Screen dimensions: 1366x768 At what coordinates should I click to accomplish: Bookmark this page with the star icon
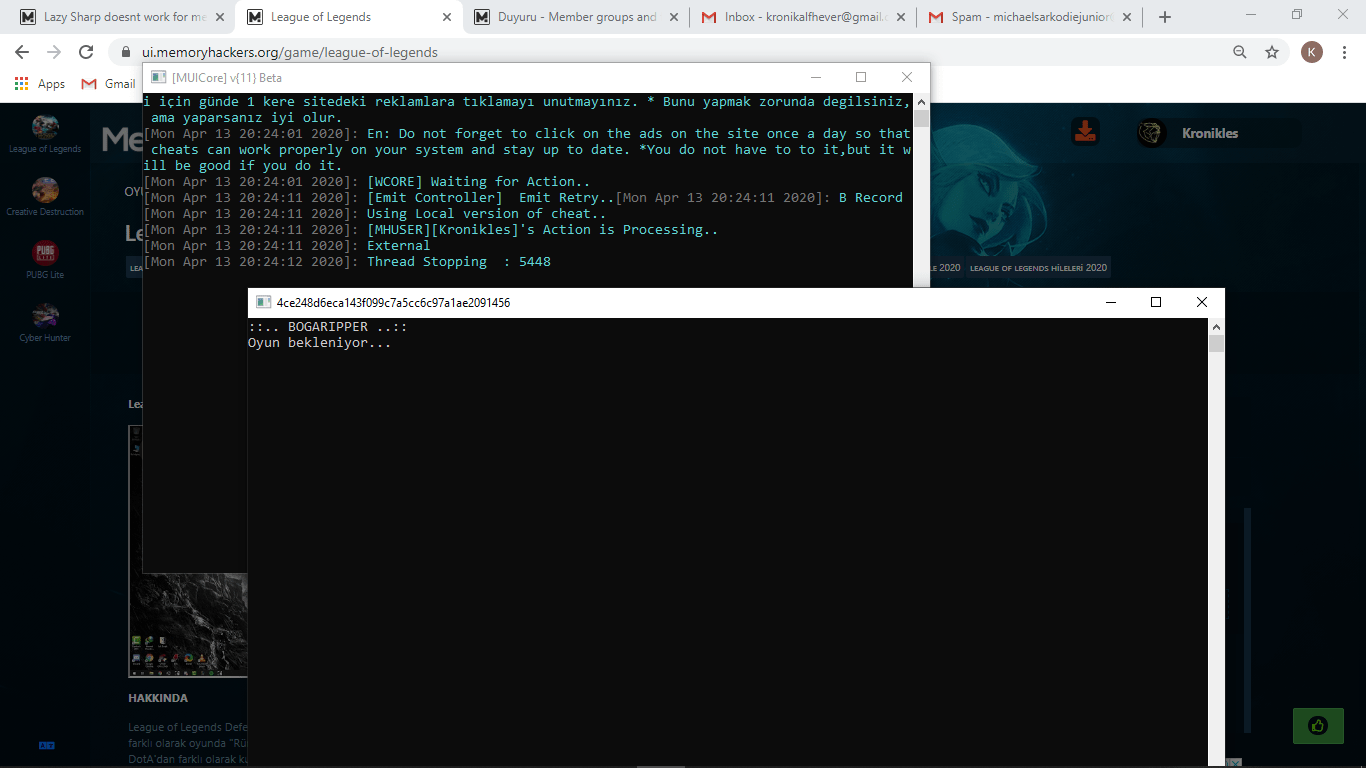pos(1272,52)
